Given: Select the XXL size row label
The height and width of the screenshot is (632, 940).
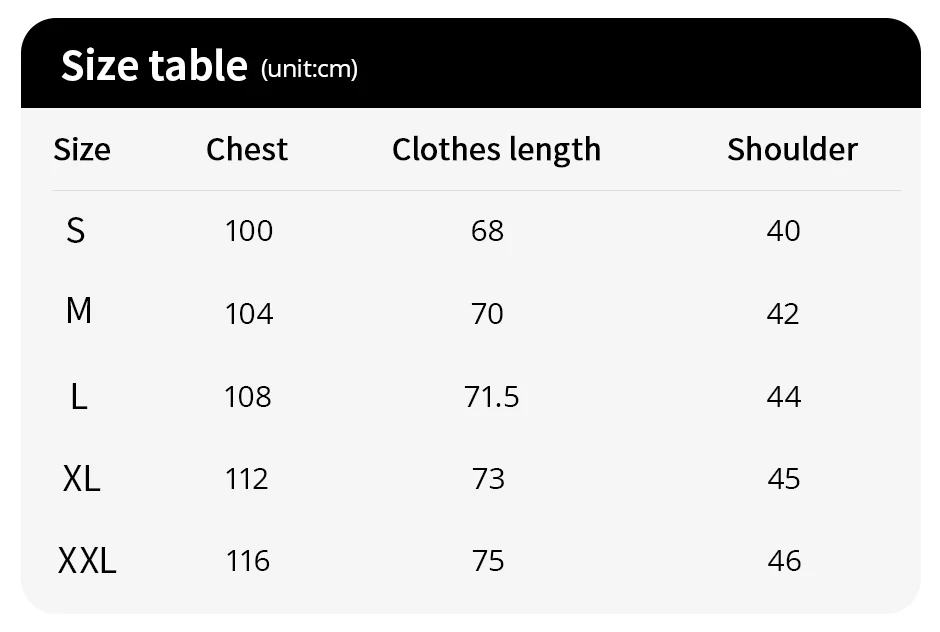Looking at the screenshot, I should click(87, 561).
